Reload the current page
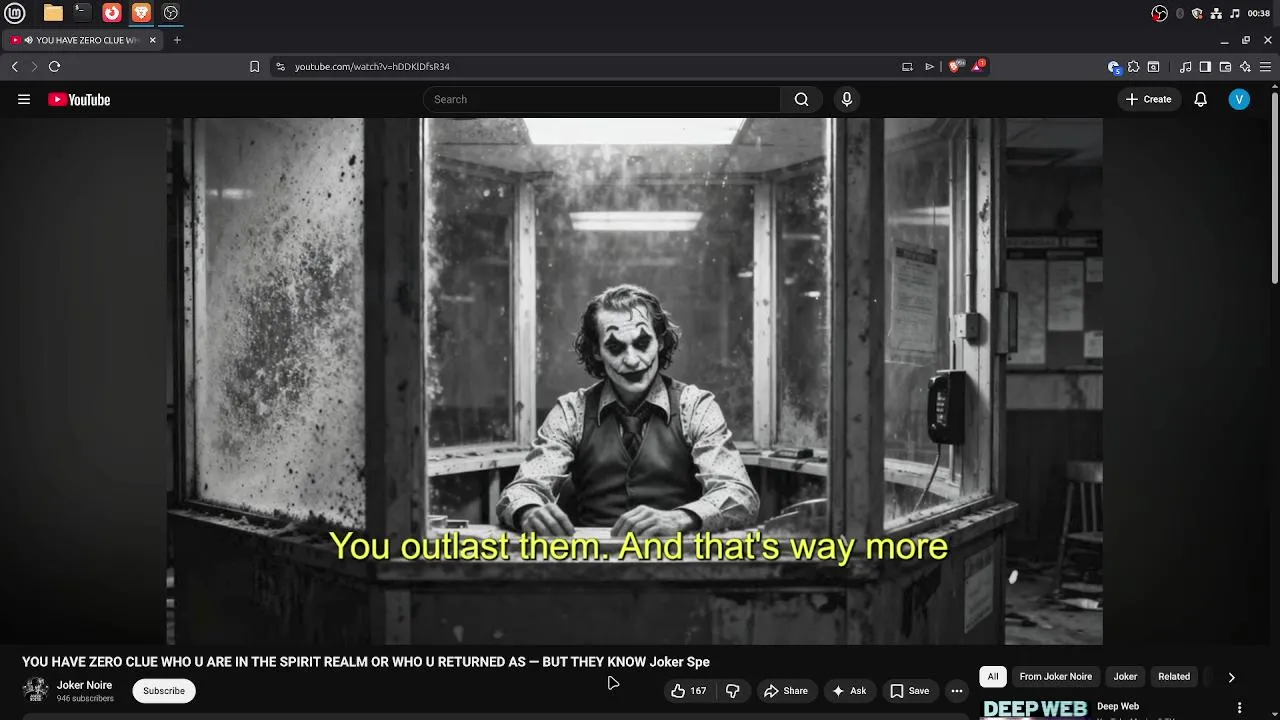The height and width of the screenshot is (720, 1280). [x=54, y=67]
